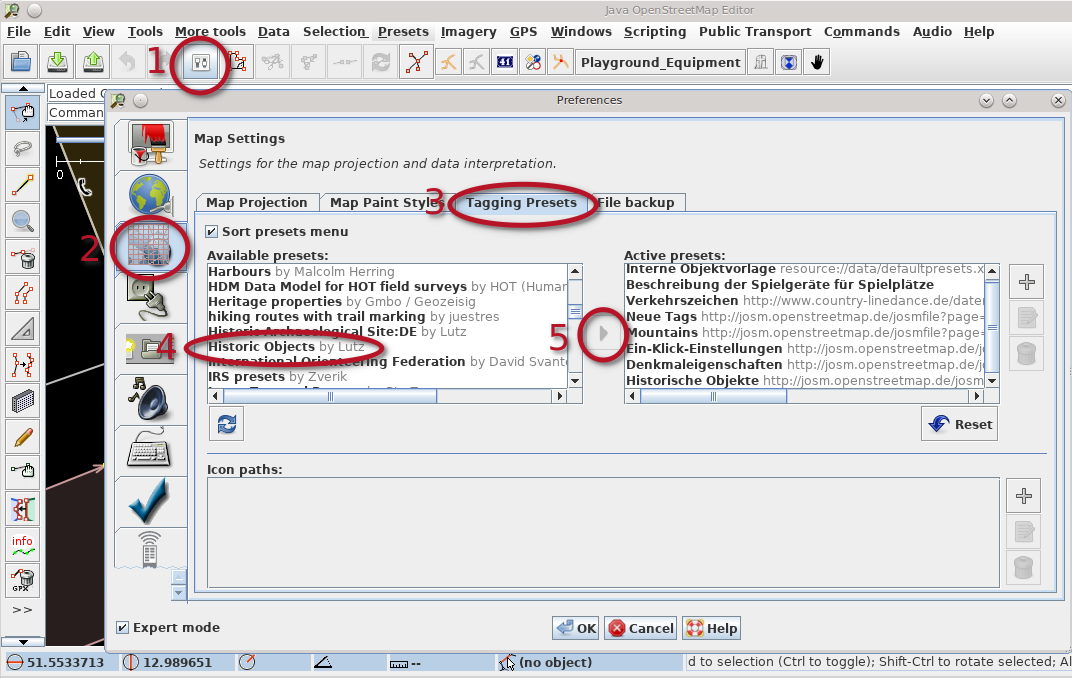Image resolution: width=1072 pixels, height=678 pixels.
Task: Click OK to confirm preferences
Action: pyautogui.click(x=576, y=628)
